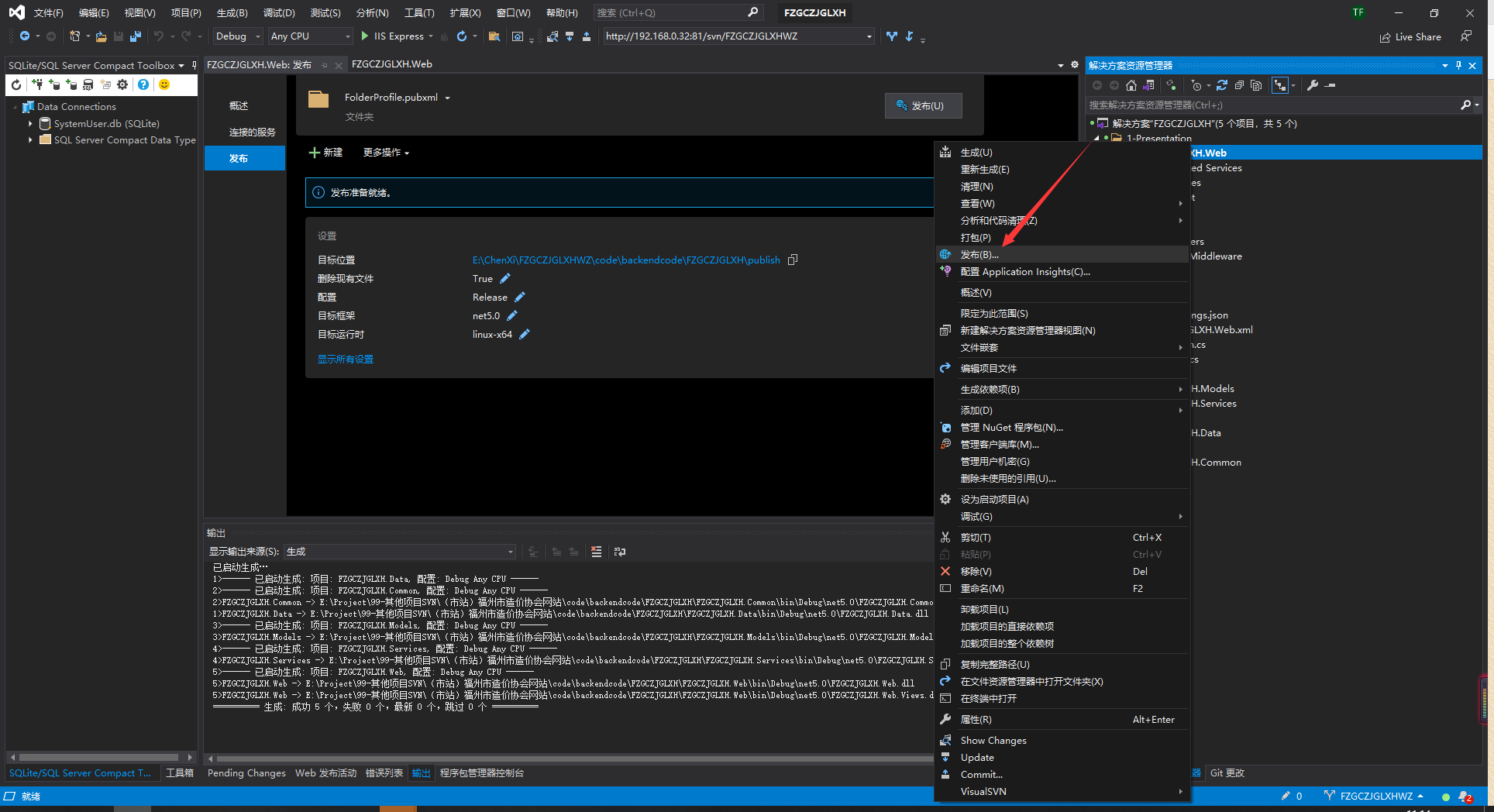Click the Open File folder icon
Image resolution: width=1494 pixels, height=812 pixels.
101,36
